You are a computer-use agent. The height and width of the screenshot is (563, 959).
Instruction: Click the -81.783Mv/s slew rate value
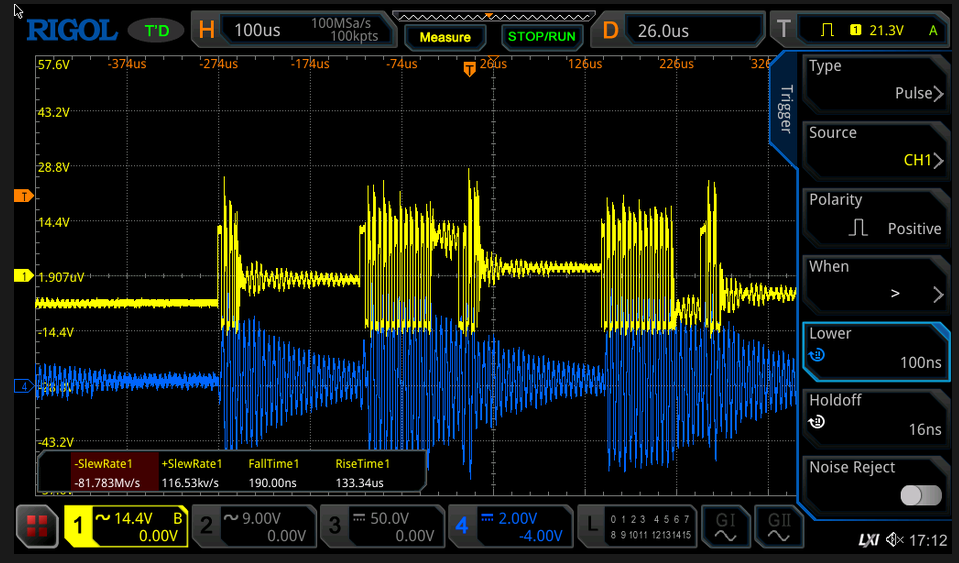tap(106, 482)
